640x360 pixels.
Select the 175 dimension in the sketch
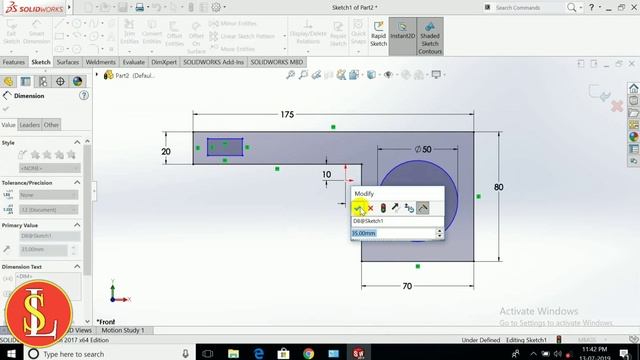coord(287,115)
